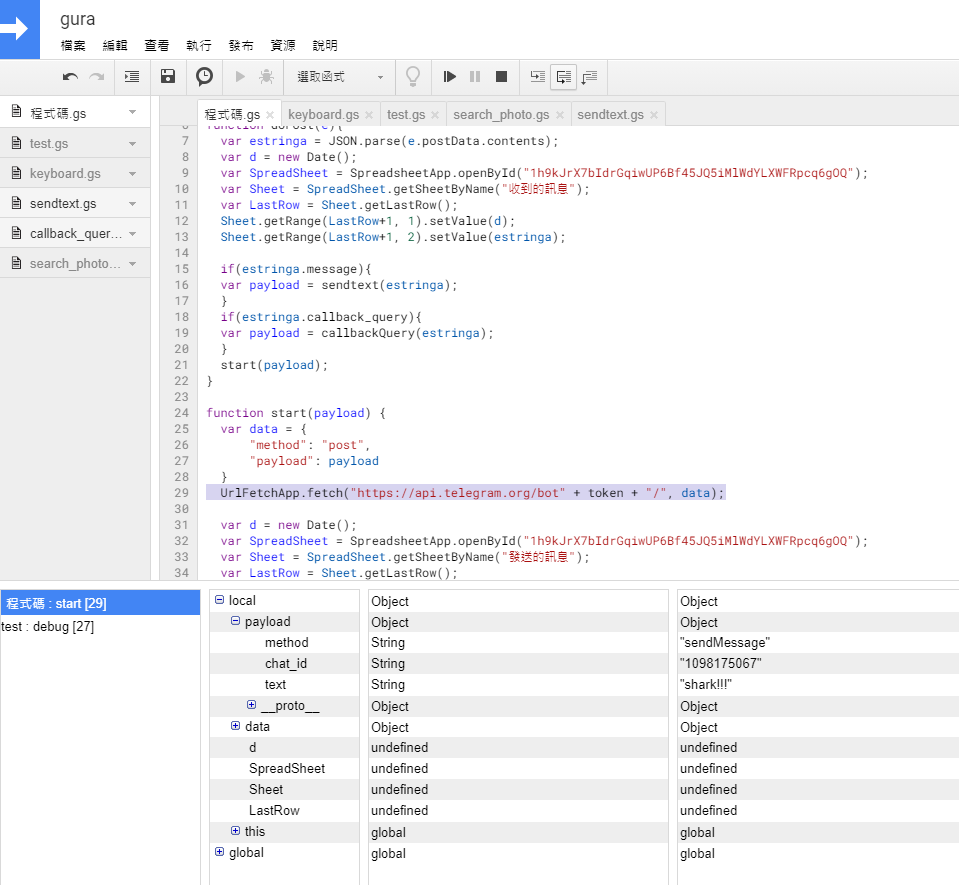Collapse the payload tree node
This screenshot has height=885, width=959.
236,622
